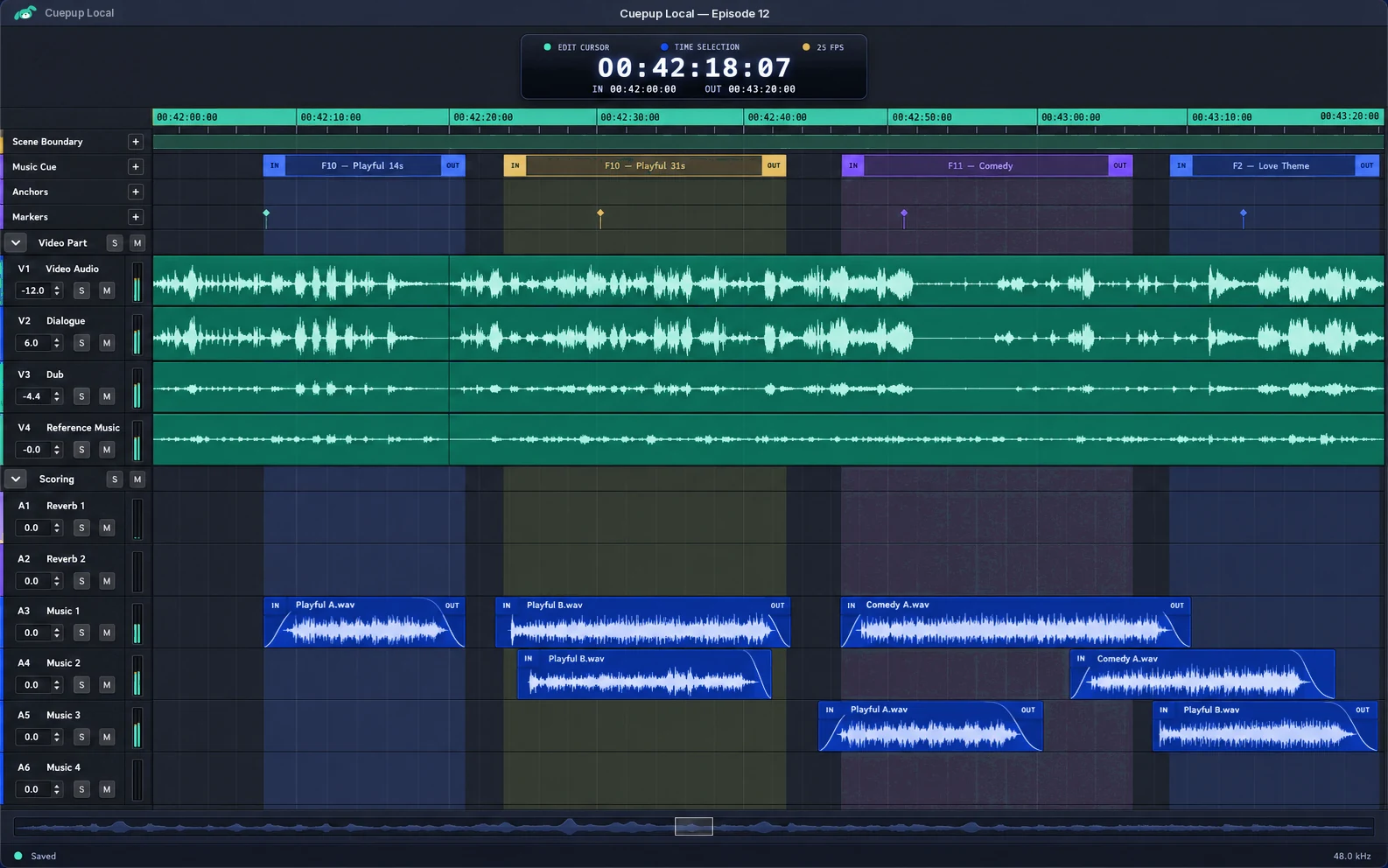
Task: Click ruler at 00:42:30:00
Action: coord(630,117)
